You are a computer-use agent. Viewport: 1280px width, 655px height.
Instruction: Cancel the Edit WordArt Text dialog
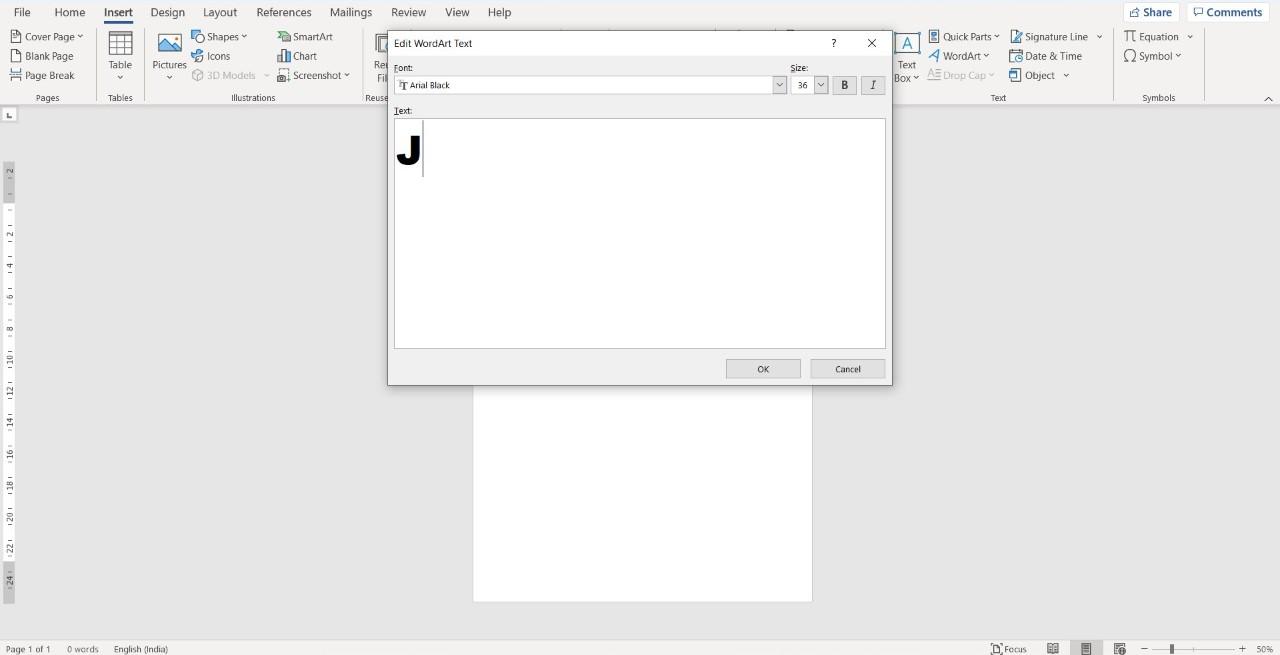(x=848, y=369)
